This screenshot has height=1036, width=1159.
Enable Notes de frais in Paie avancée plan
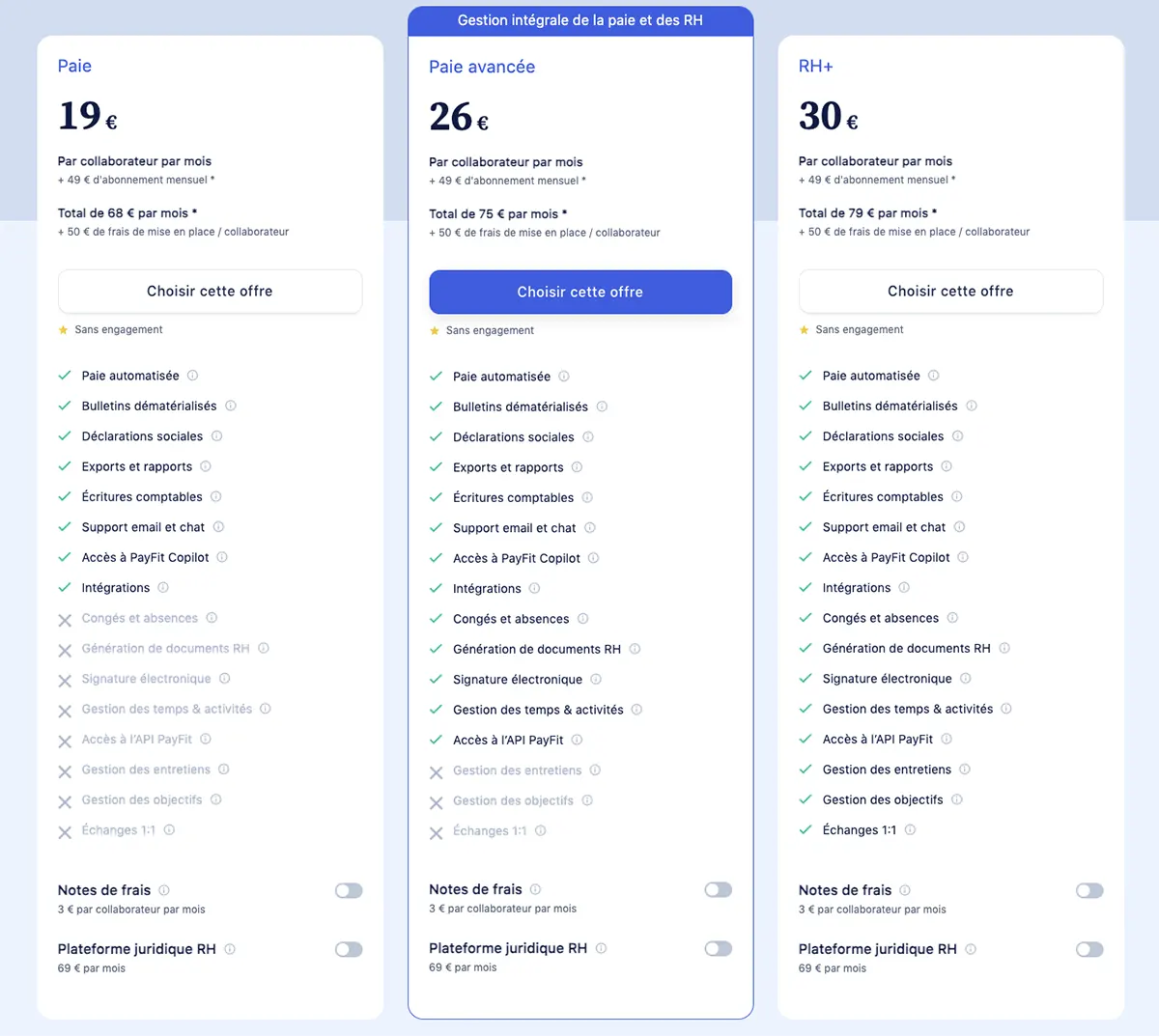coord(719,889)
